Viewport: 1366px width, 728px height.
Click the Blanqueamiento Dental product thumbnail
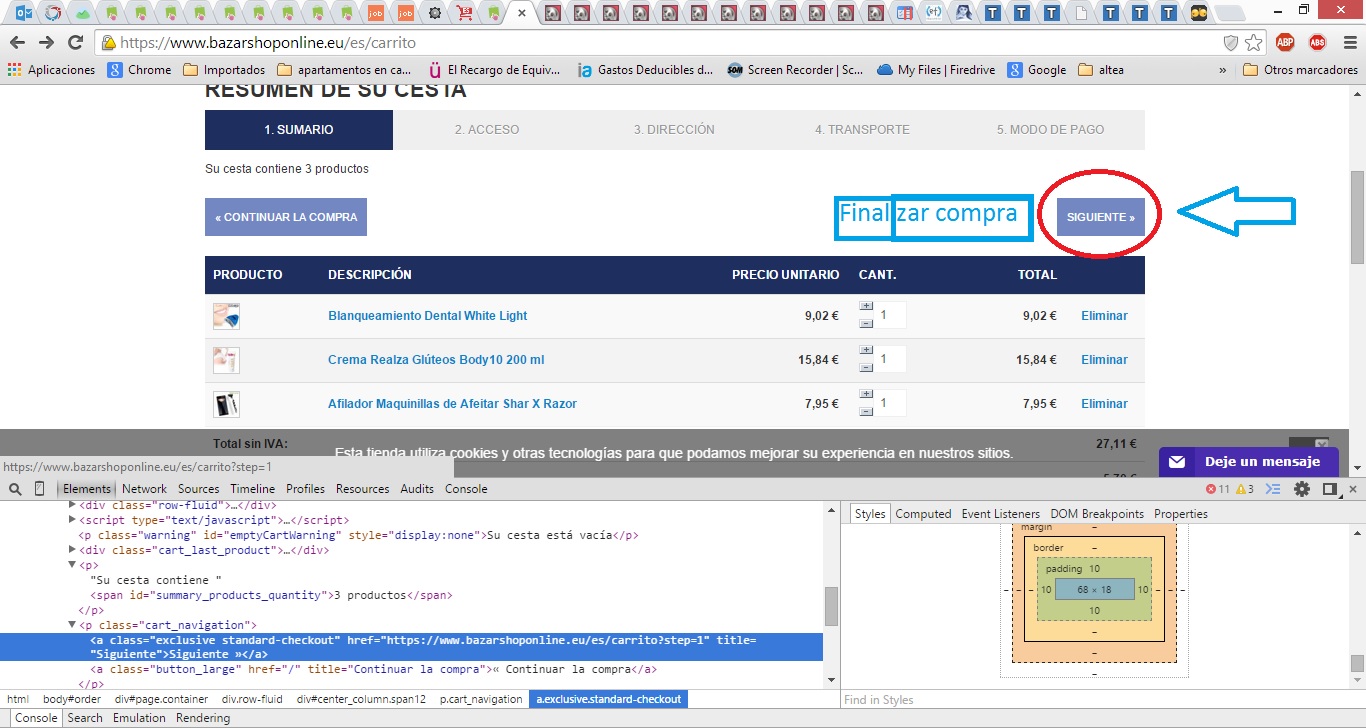(226, 316)
